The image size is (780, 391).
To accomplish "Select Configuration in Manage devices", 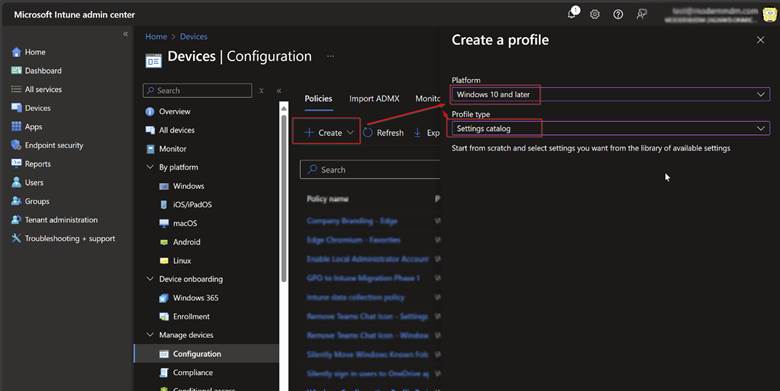I will point(206,354).
